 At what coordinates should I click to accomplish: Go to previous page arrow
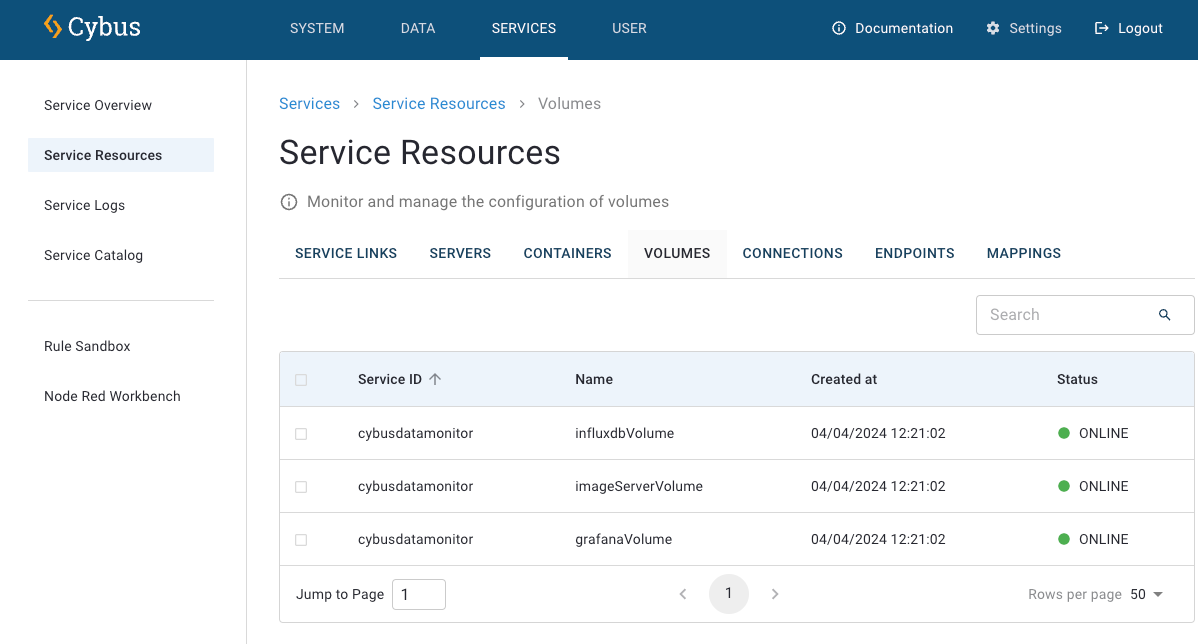(683, 594)
